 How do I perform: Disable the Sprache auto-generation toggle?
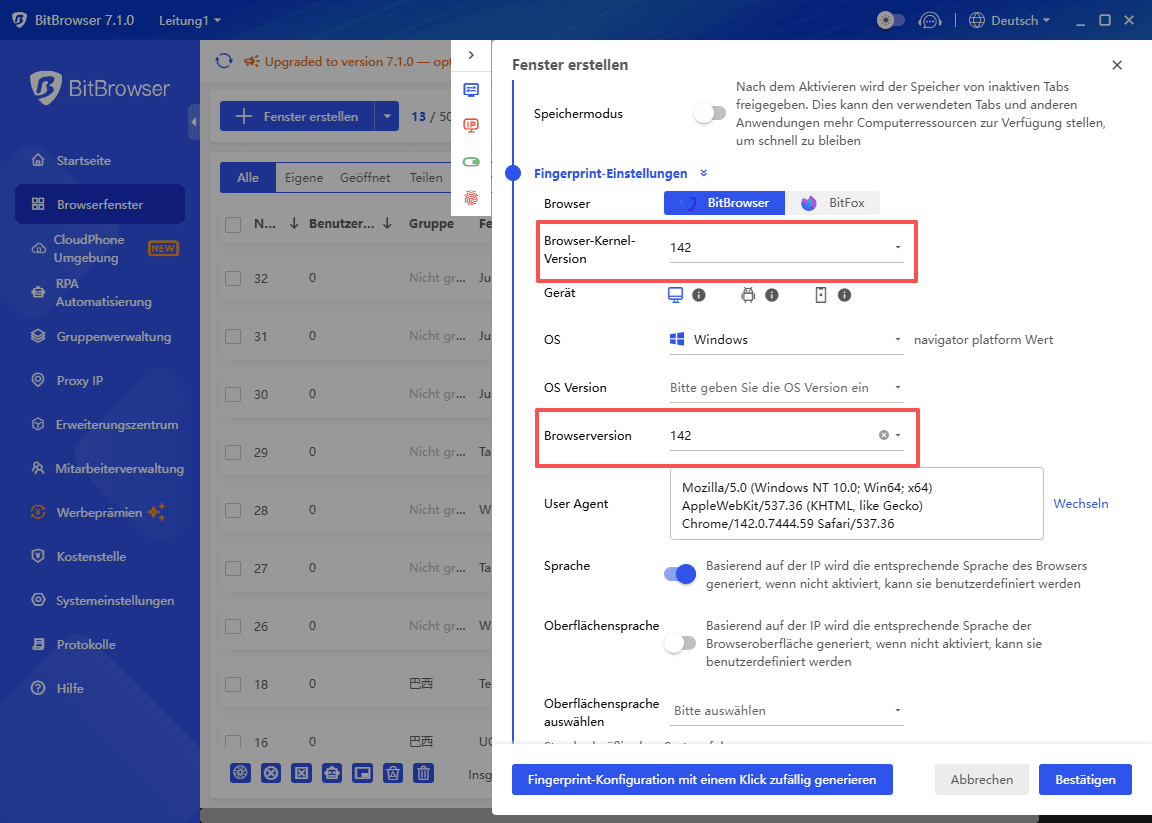click(680, 574)
